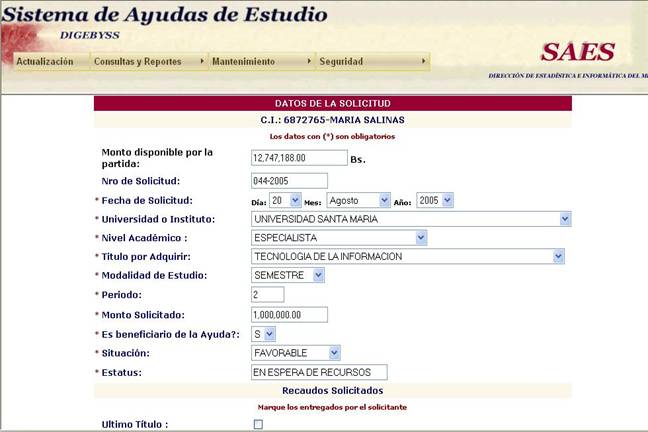Expand the Titulo por Adquirir dropdown
Viewport: 648px width, 432px height.
[x=408, y=257]
